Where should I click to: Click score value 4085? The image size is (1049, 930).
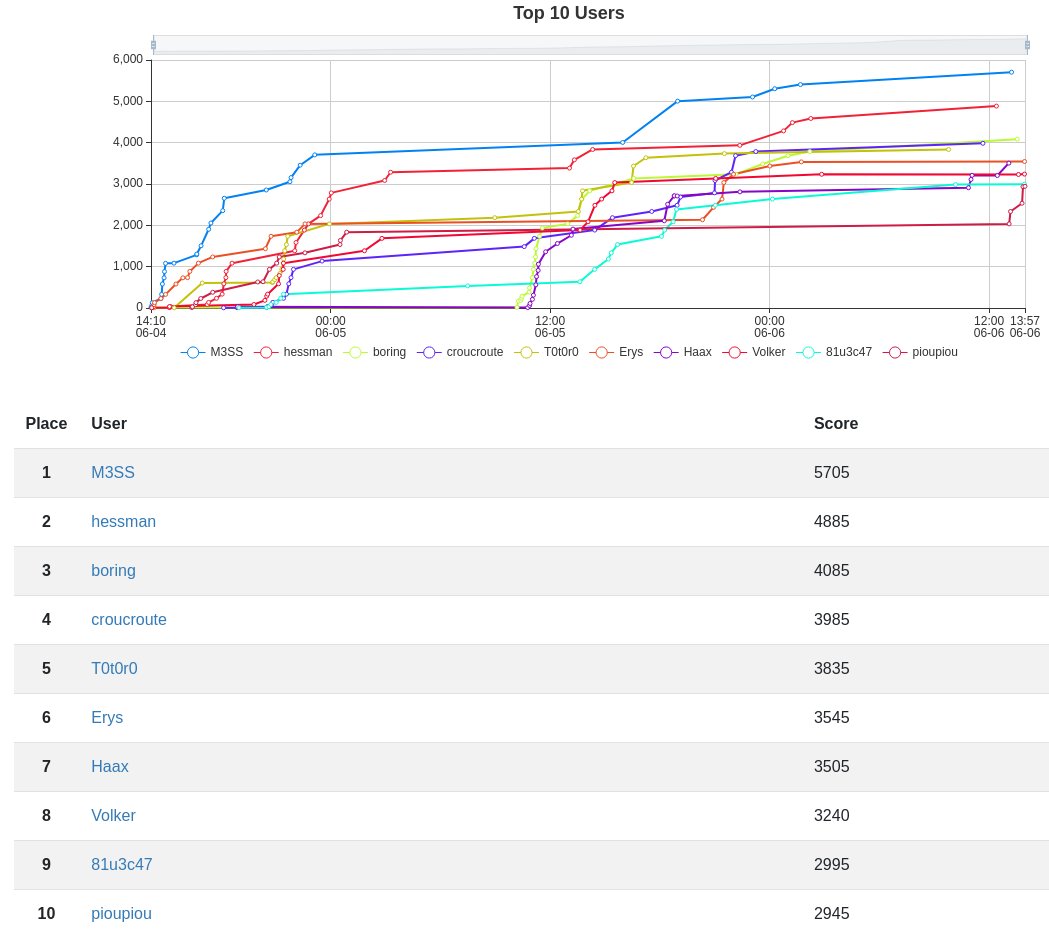(x=832, y=570)
